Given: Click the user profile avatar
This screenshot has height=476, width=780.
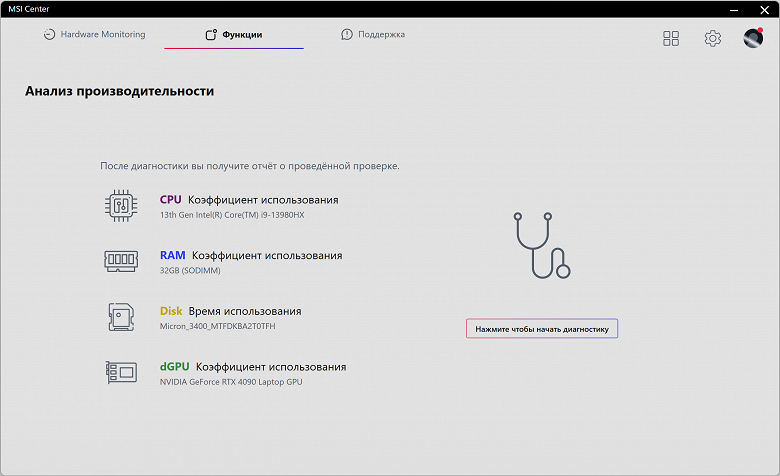Looking at the screenshot, I should pos(753,38).
